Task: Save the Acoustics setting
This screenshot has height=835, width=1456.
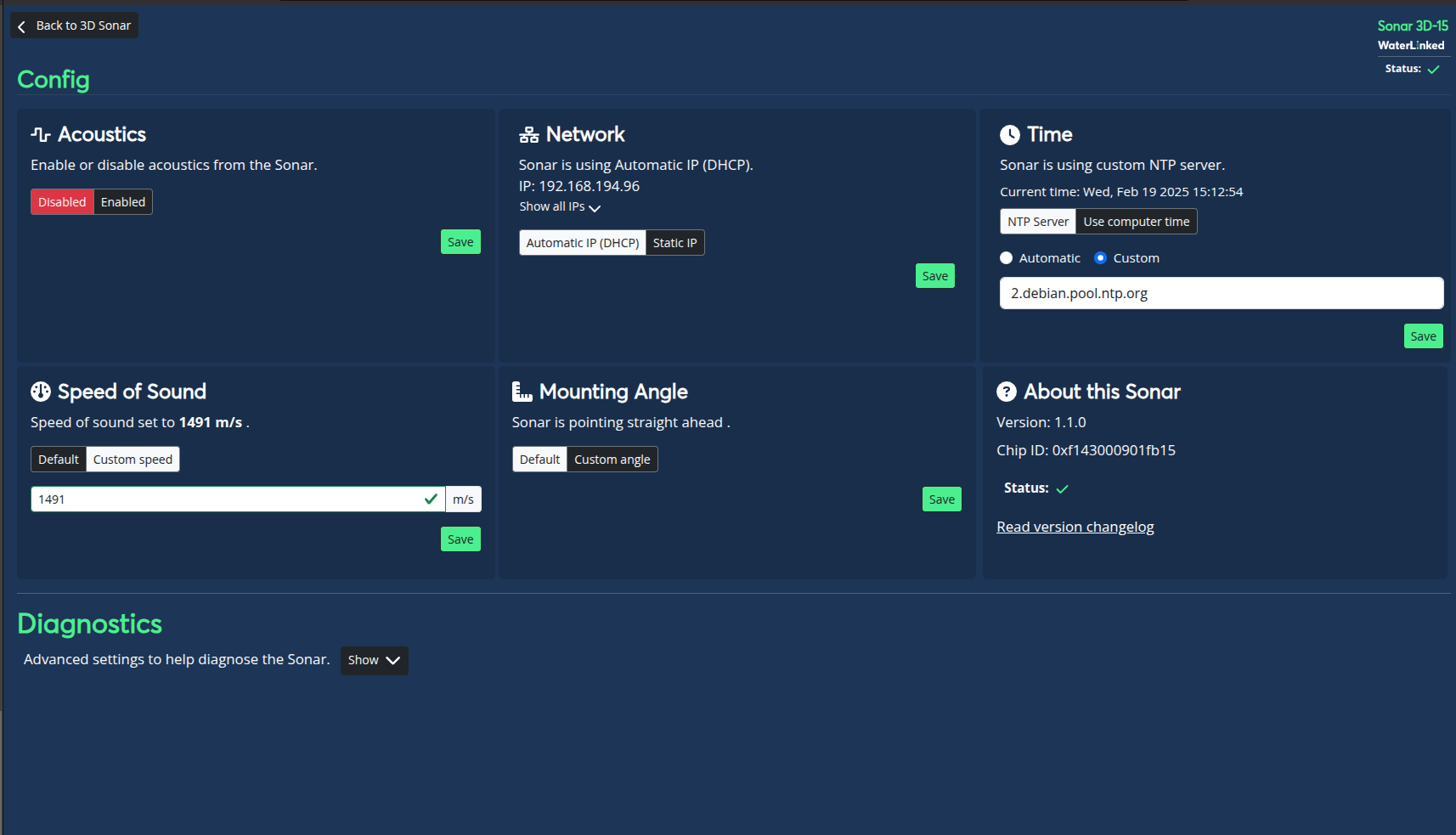Action: 460,242
